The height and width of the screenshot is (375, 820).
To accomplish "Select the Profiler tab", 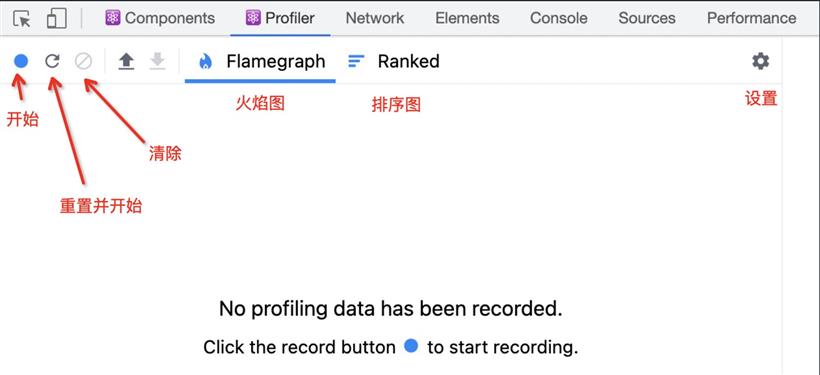I will [x=280, y=18].
